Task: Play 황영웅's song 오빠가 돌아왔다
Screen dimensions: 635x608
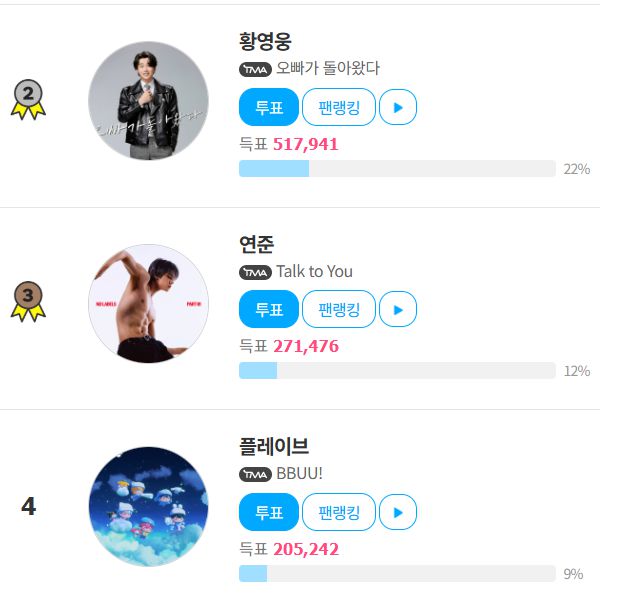Action: pos(398,108)
